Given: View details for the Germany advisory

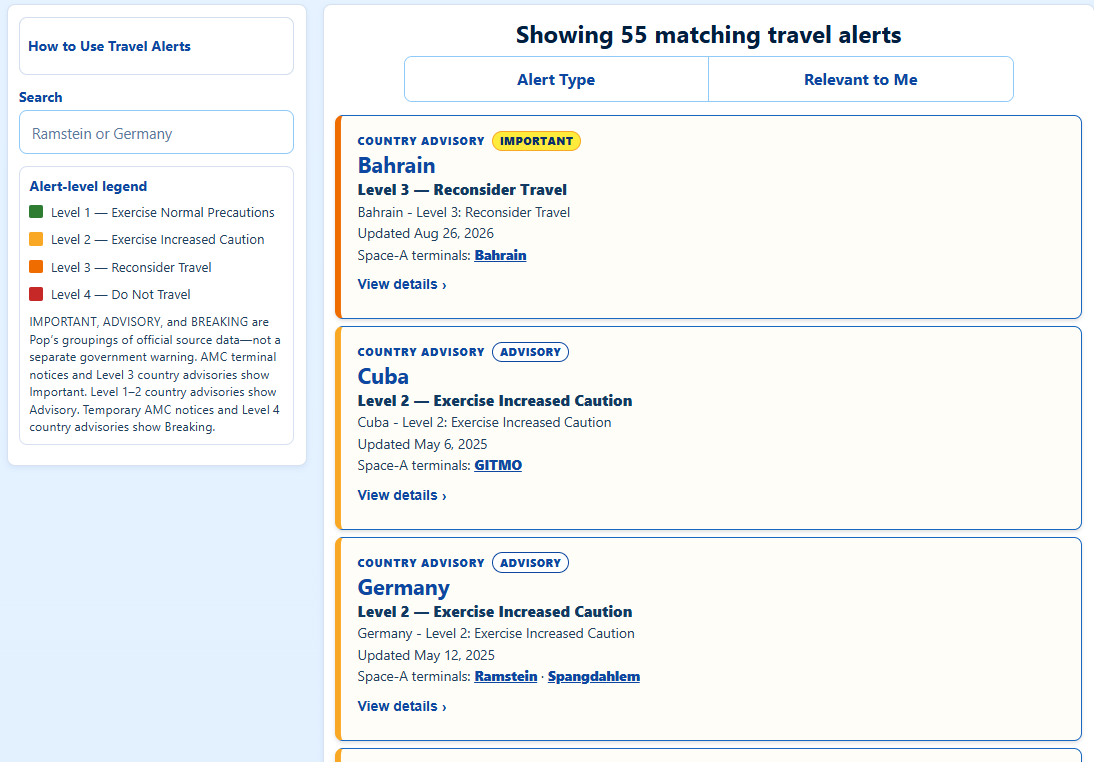Looking at the screenshot, I should 402,706.
